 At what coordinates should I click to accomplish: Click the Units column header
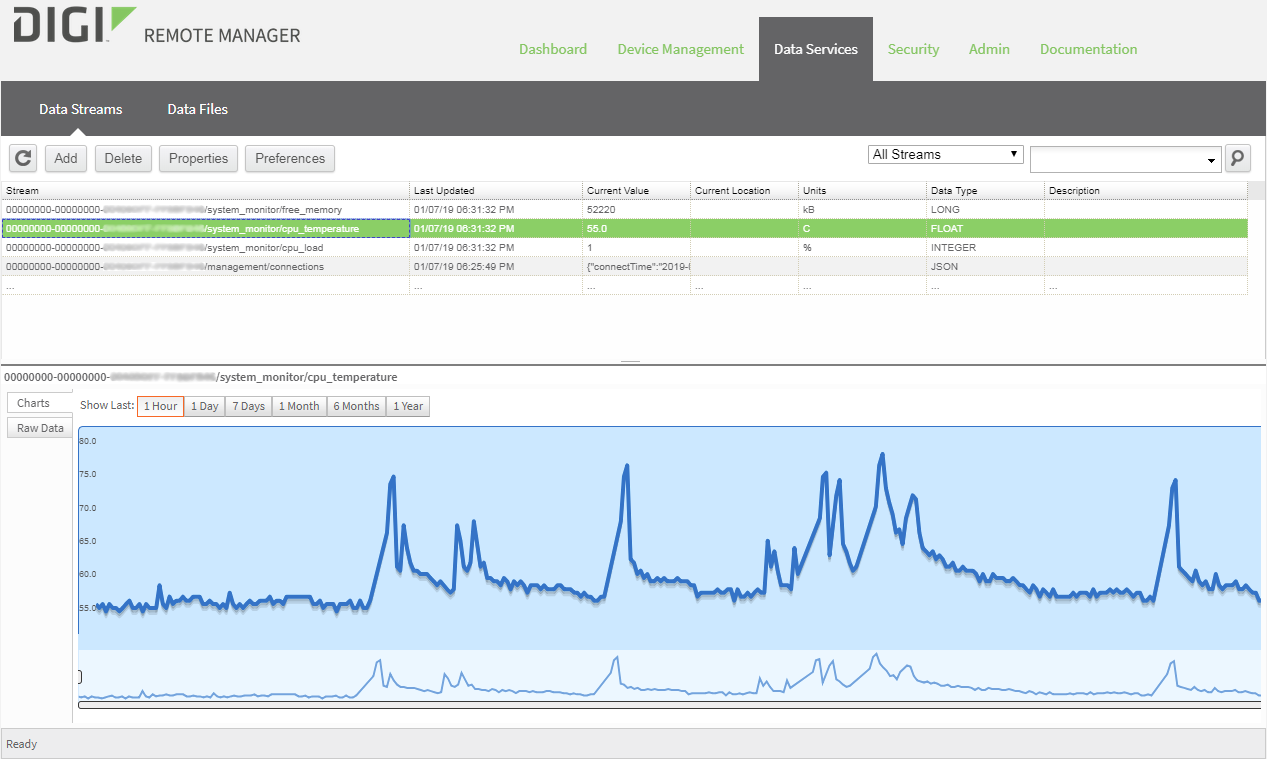coord(863,190)
